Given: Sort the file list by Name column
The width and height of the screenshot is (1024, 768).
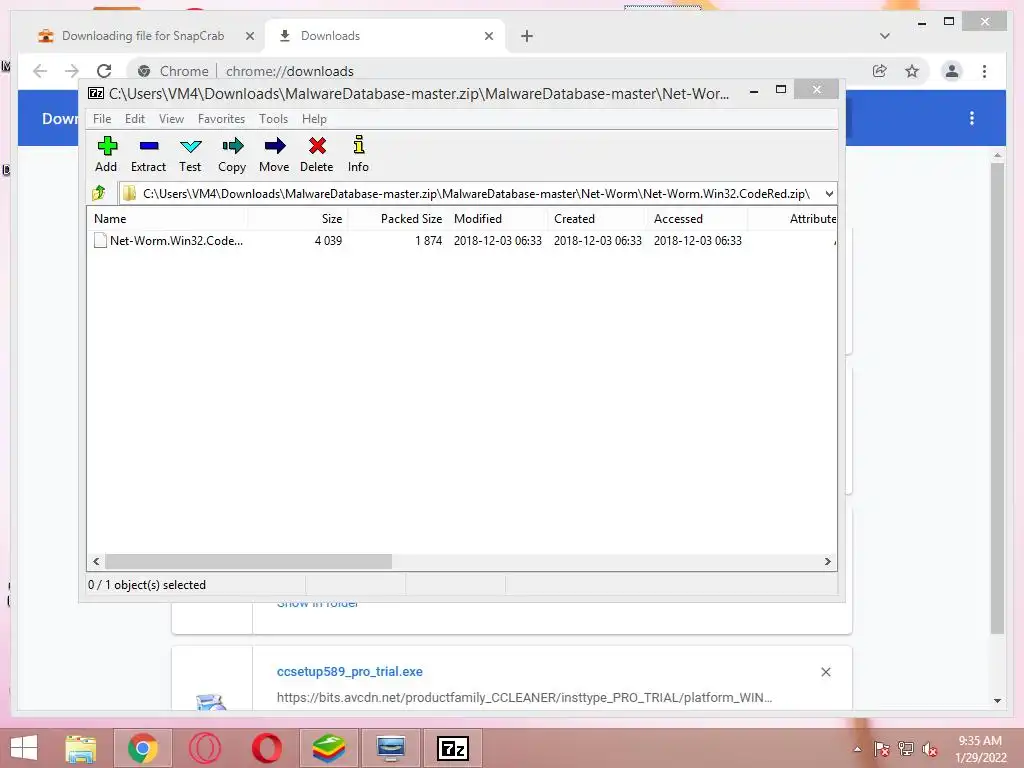Looking at the screenshot, I should [167, 219].
